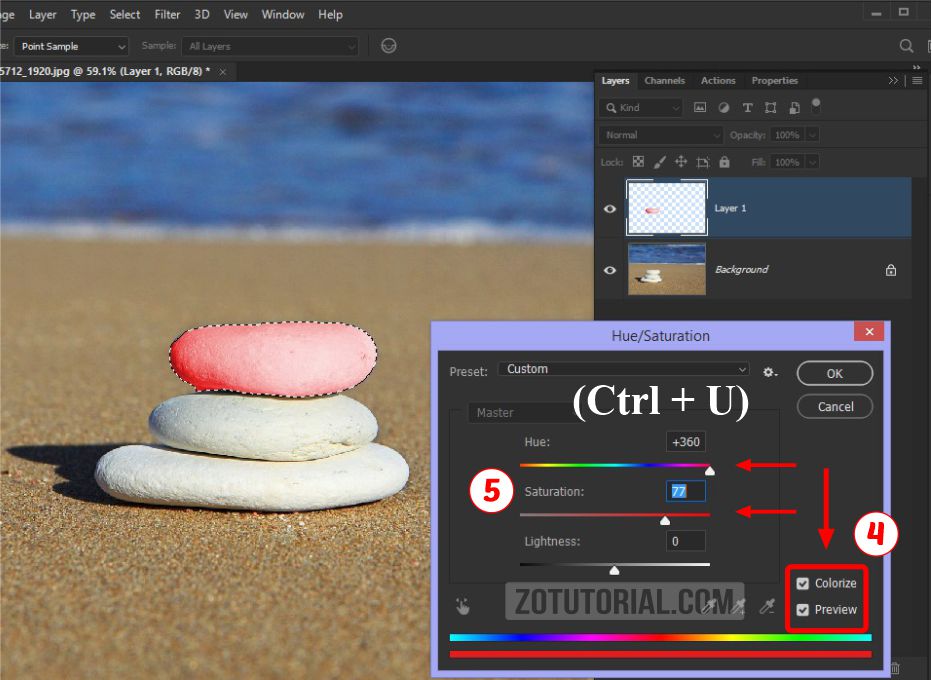Uncheck the Preview checkbox
932x680 pixels.
pyautogui.click(x=802, y=610)
